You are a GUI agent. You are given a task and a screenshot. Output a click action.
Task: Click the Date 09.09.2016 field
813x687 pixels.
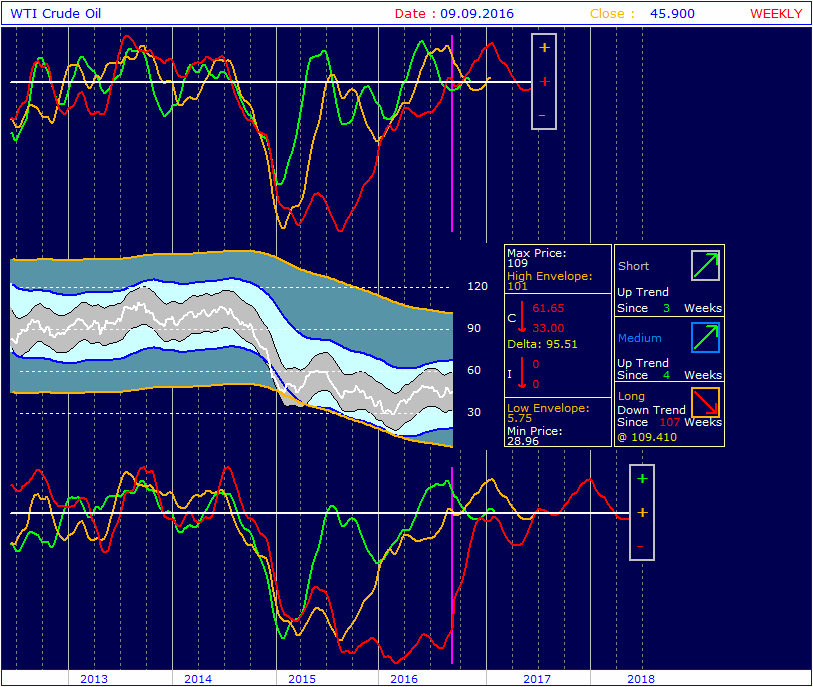click(x=454, y=14)
